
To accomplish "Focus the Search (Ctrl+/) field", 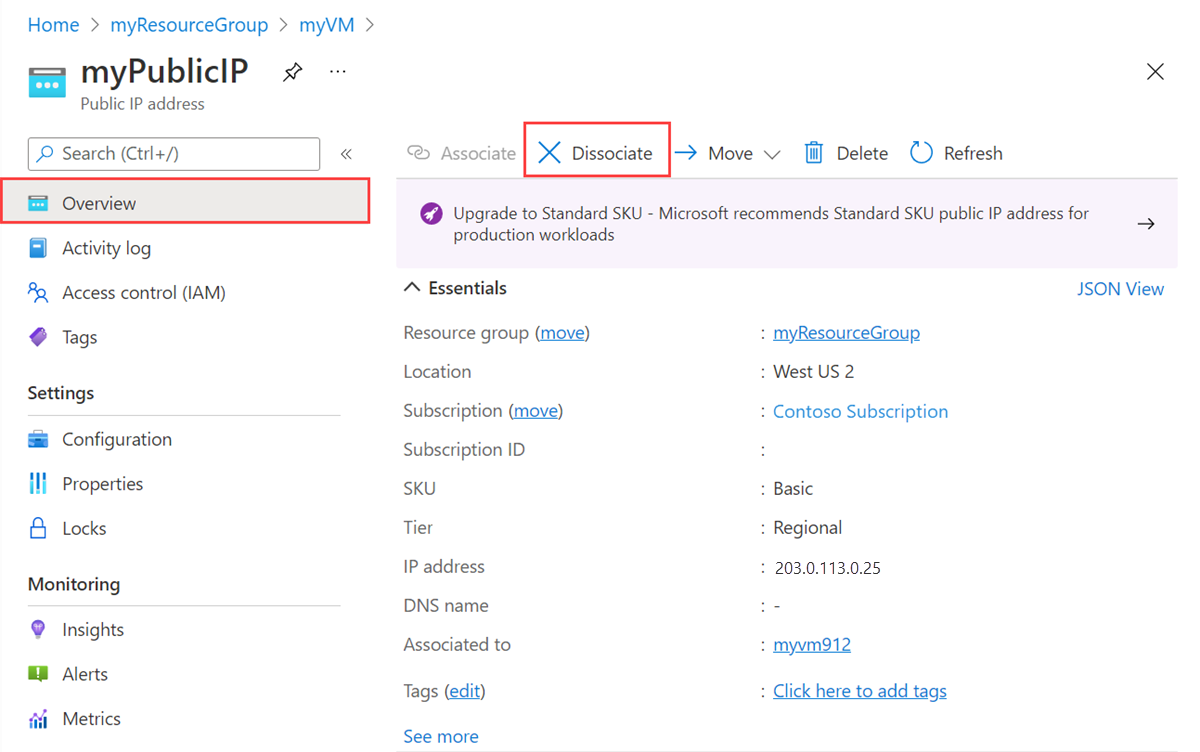I will coord(174,154).
